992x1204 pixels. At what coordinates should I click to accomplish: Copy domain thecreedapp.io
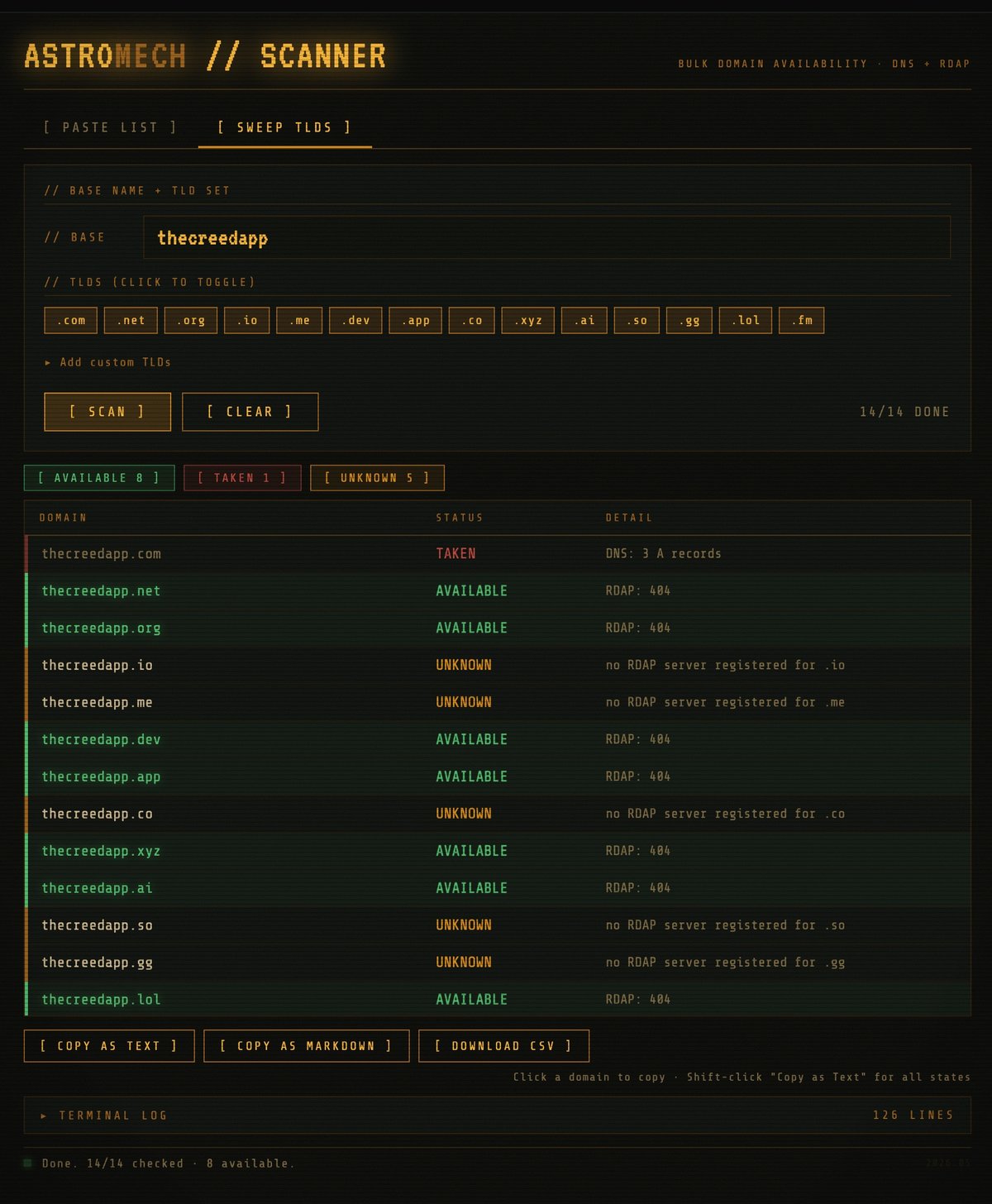98,666
